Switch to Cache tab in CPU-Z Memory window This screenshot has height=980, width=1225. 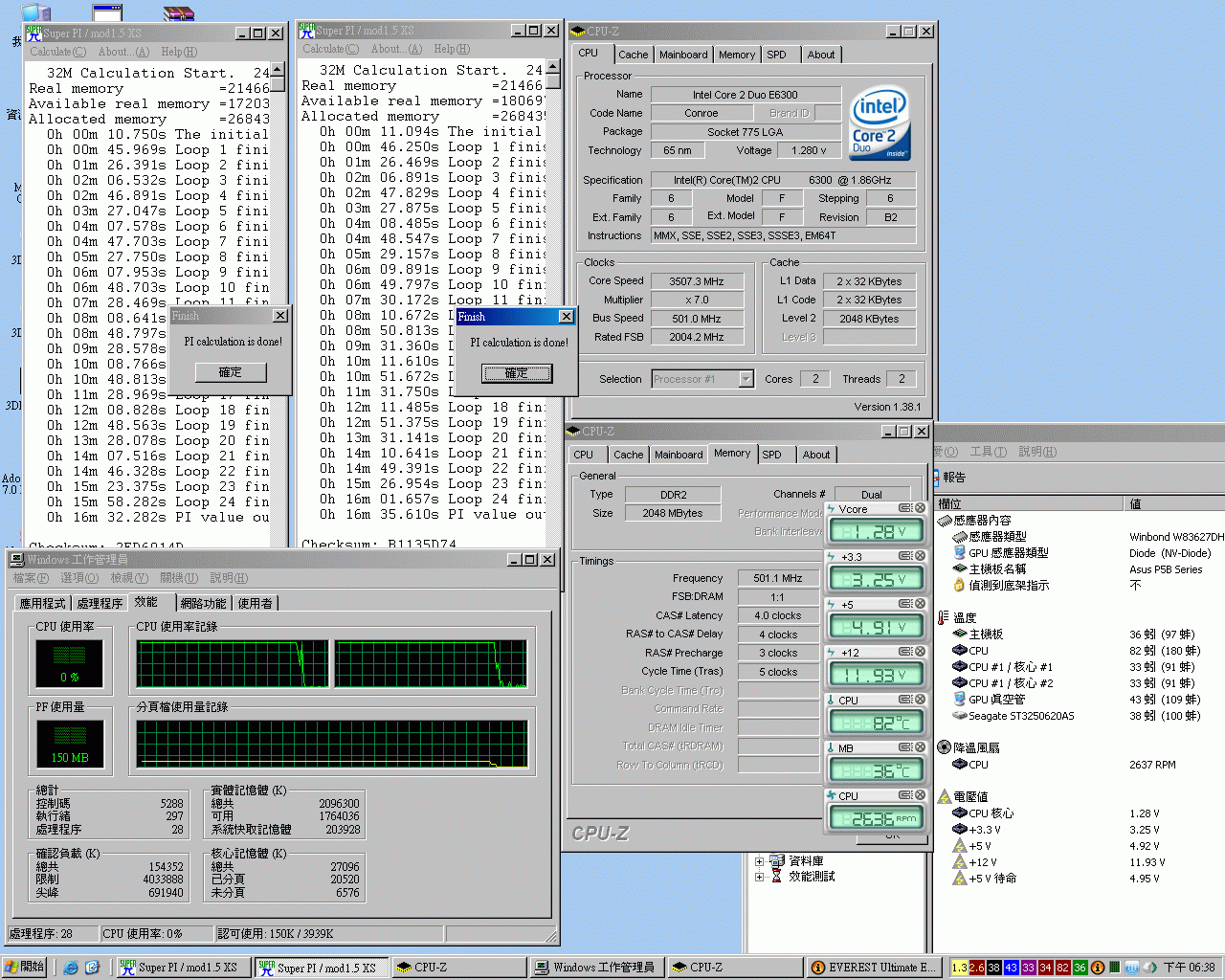coord(628,455)
